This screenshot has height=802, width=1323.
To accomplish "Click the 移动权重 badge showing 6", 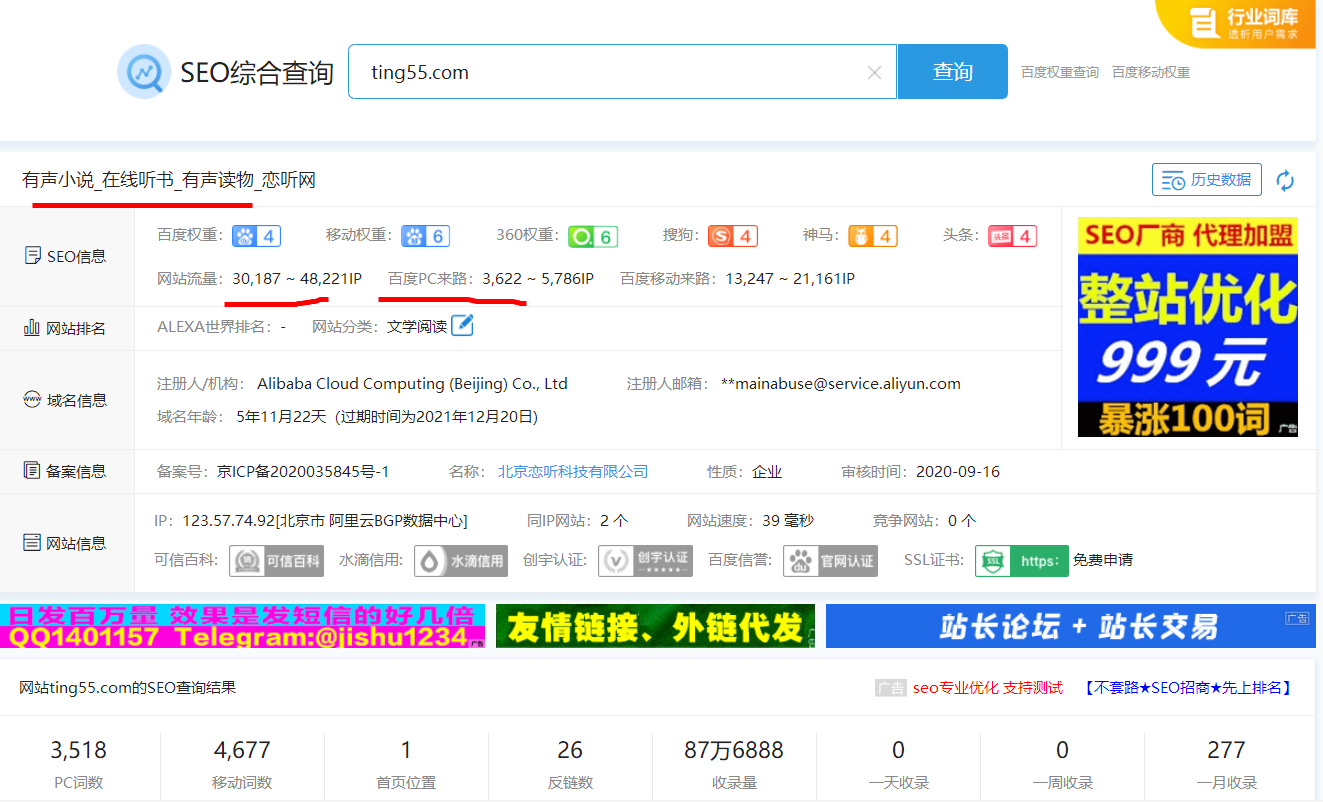I will tap(425, 236).
